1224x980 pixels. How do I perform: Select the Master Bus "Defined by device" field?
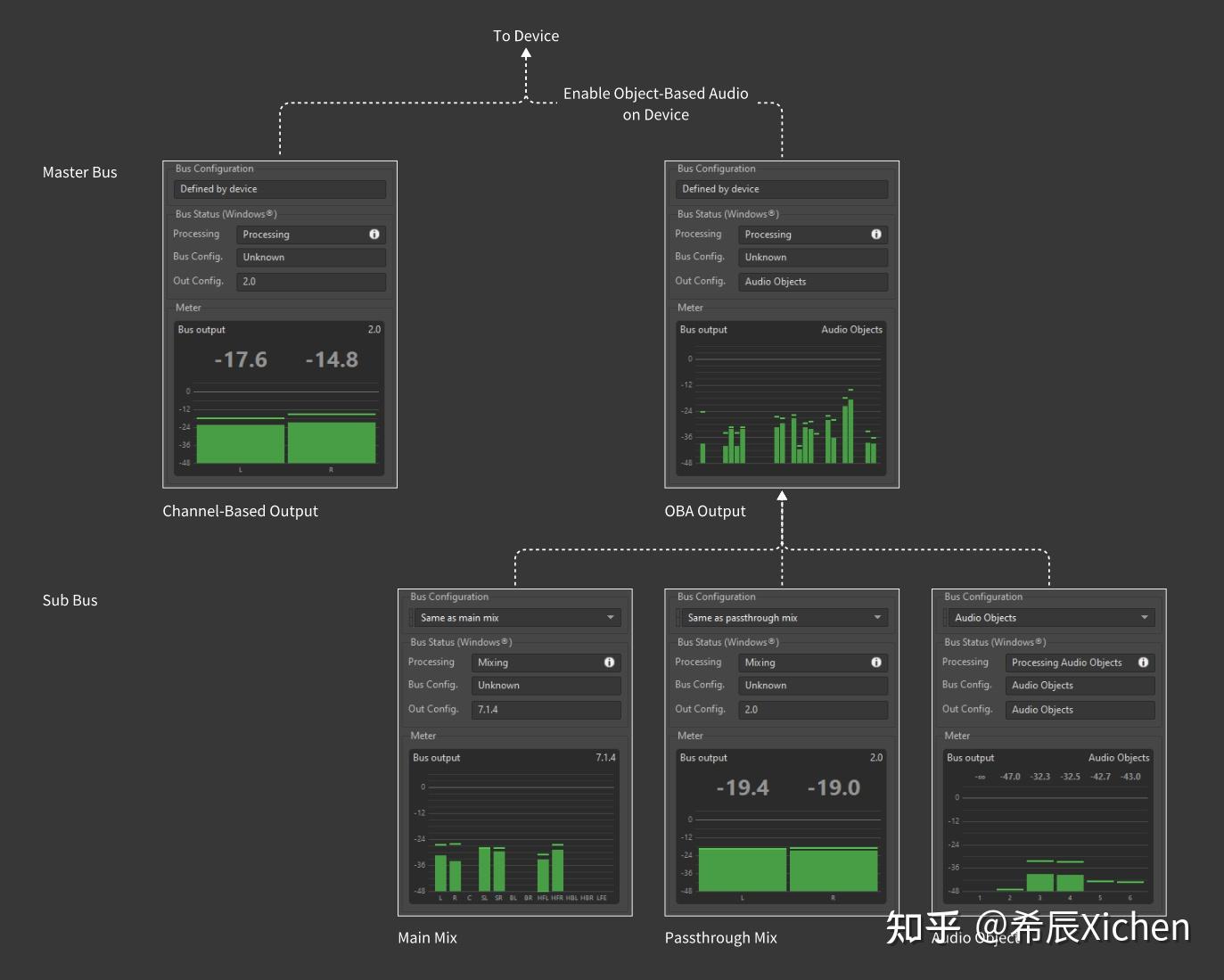[x=279, y=189]
